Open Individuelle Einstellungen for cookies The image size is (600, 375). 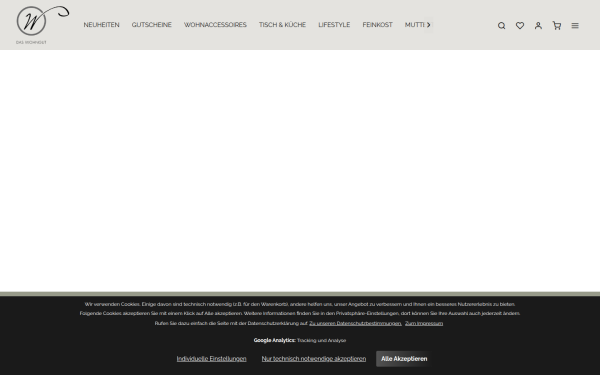click(x=211, y=359)
